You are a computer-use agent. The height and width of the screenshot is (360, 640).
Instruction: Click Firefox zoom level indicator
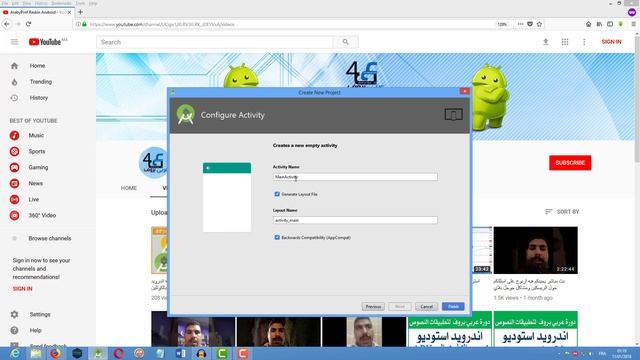pyautogui.click(x=502, y=24)
